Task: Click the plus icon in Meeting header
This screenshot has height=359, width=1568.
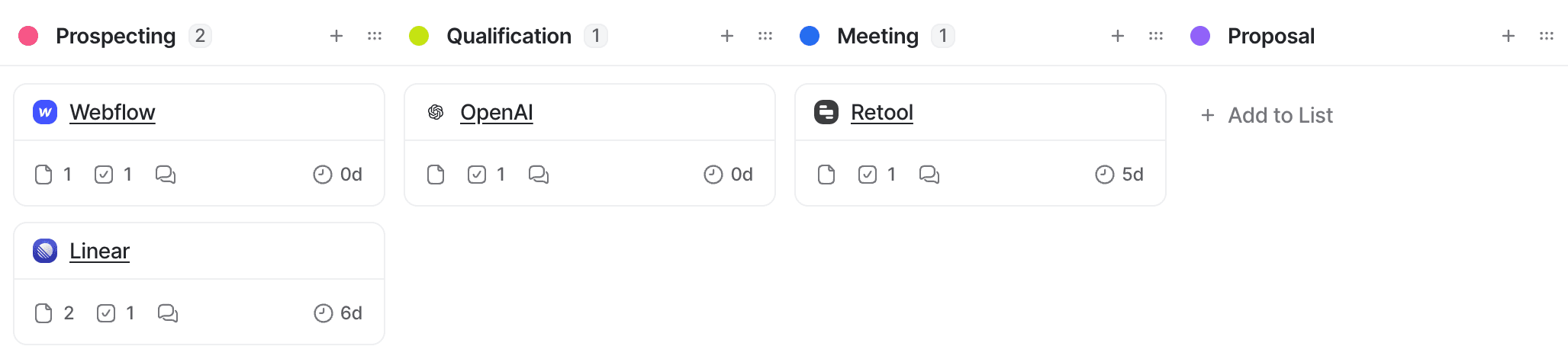Action: pos(1118,36)
